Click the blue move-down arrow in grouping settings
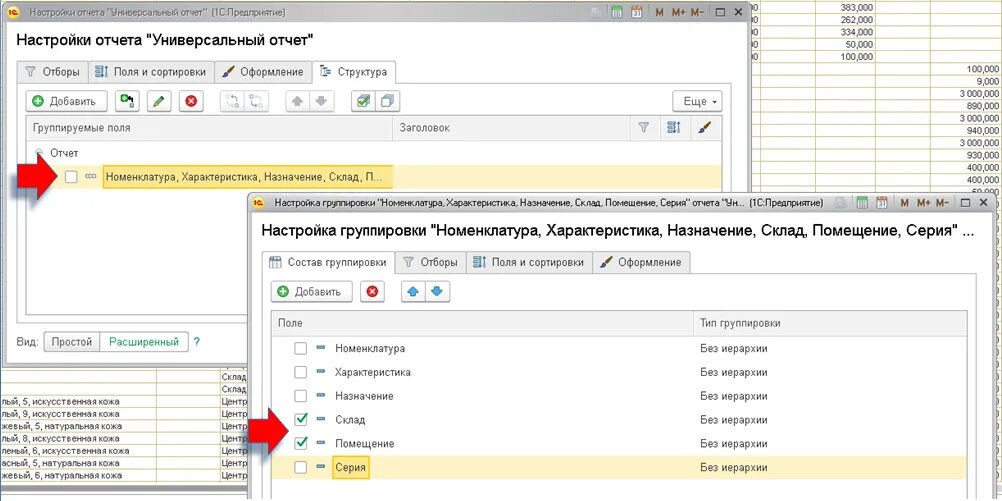1002x501 pixels. click(x=437, y=291)
